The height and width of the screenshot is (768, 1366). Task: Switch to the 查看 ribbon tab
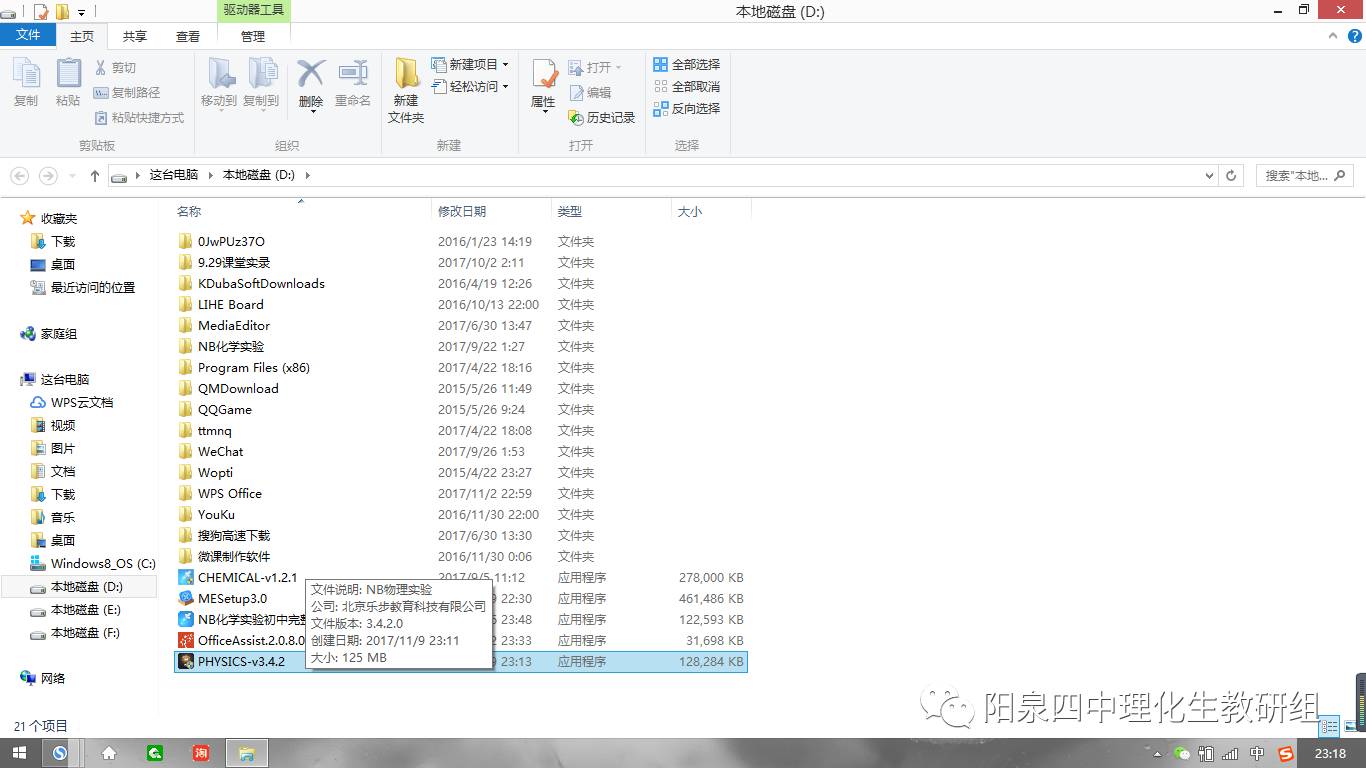[187, 36]
